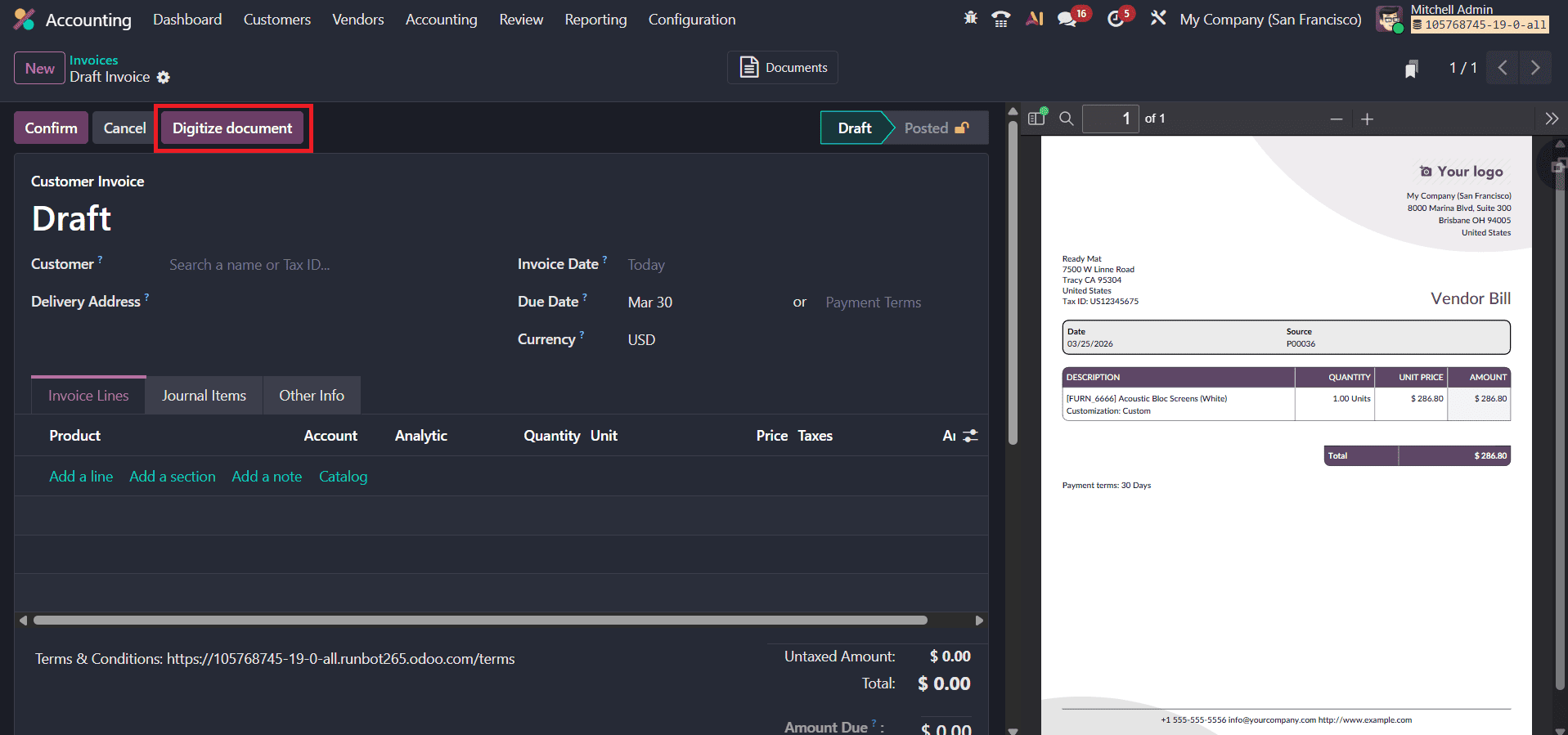This screenshot has width=1568, height=735.
Task: Click the Invoices breadcrumb link
Action: [93, 60]
